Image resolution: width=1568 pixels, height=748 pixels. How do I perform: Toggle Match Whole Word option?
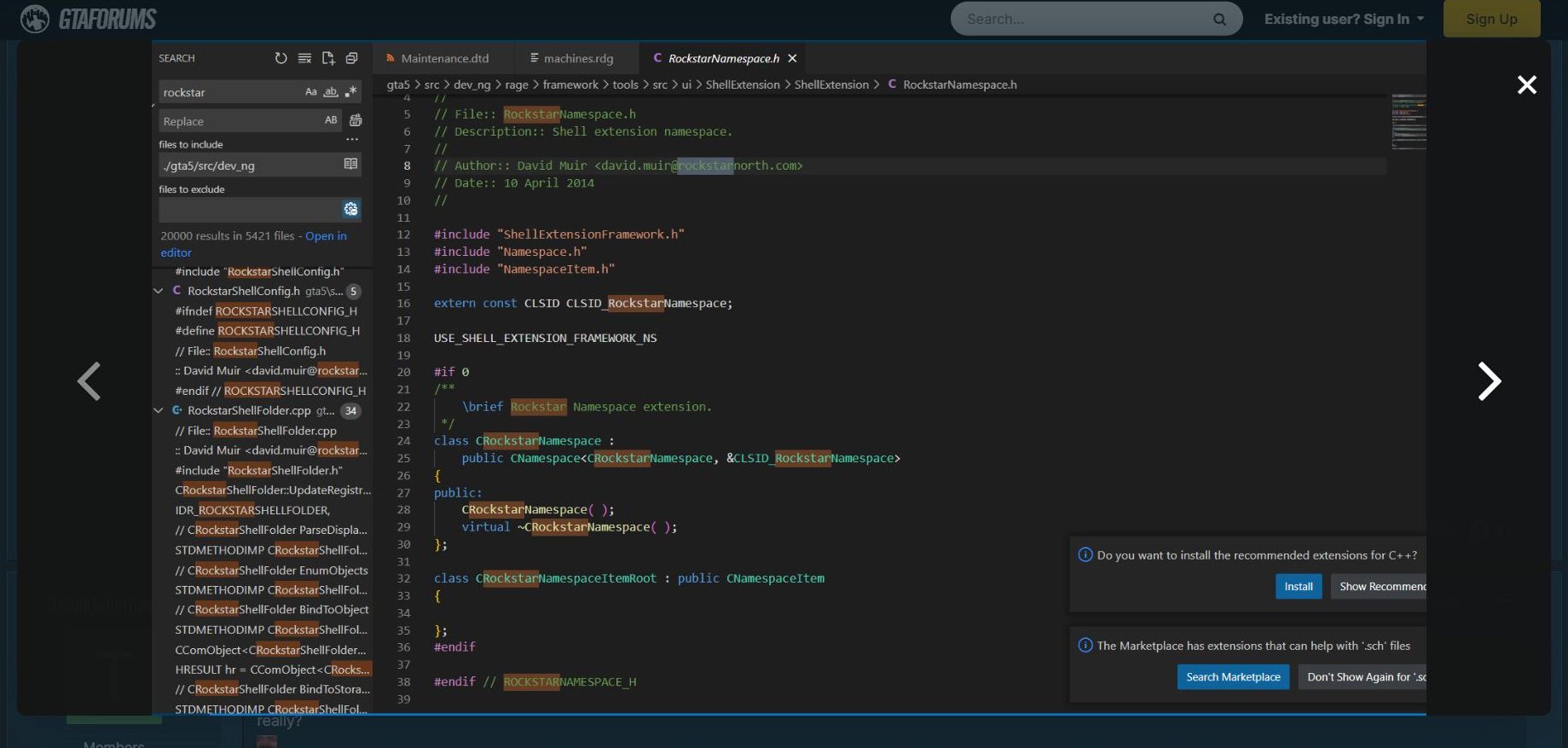331,91
